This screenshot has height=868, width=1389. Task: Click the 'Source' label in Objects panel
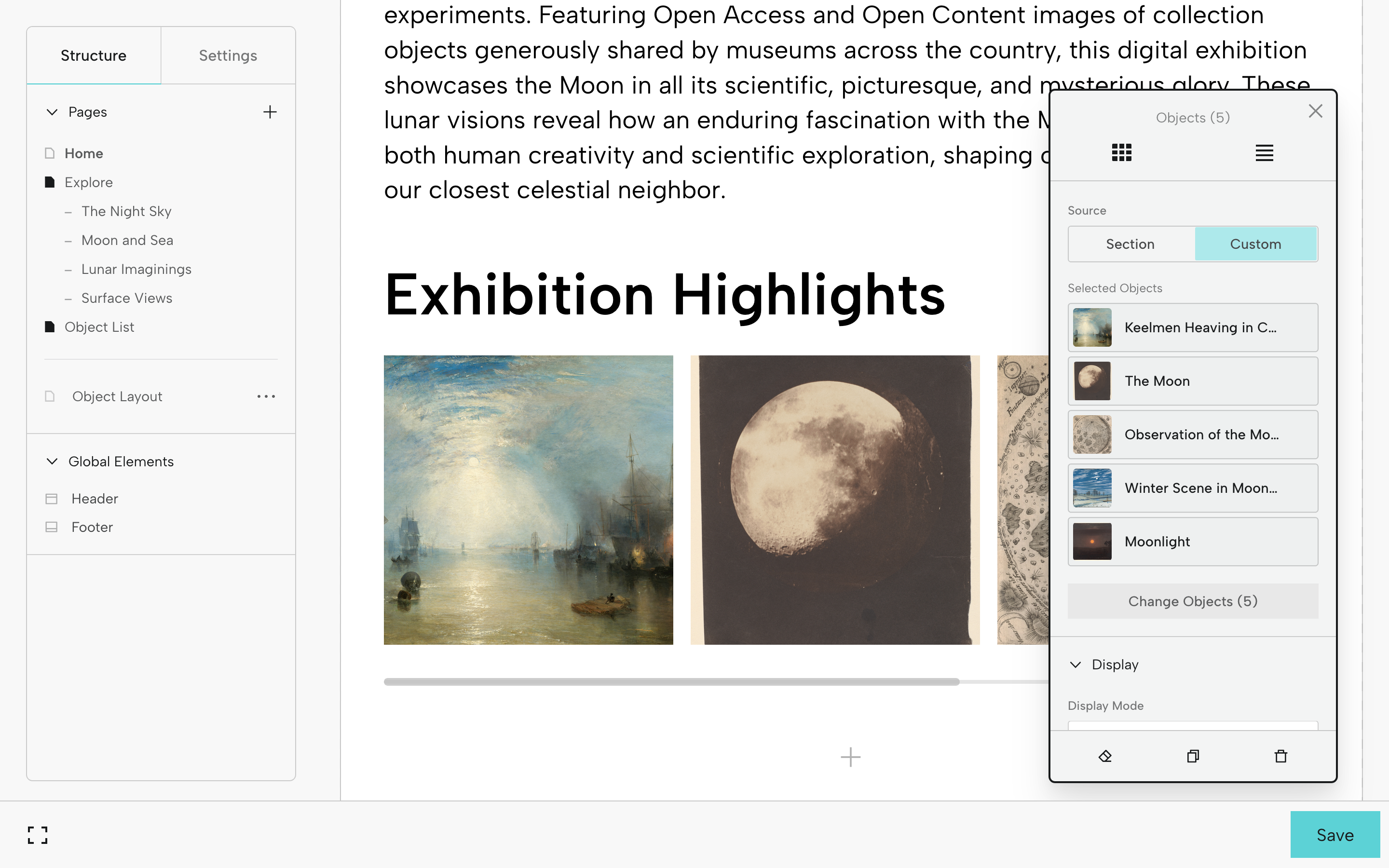(x=1087, y=211)
